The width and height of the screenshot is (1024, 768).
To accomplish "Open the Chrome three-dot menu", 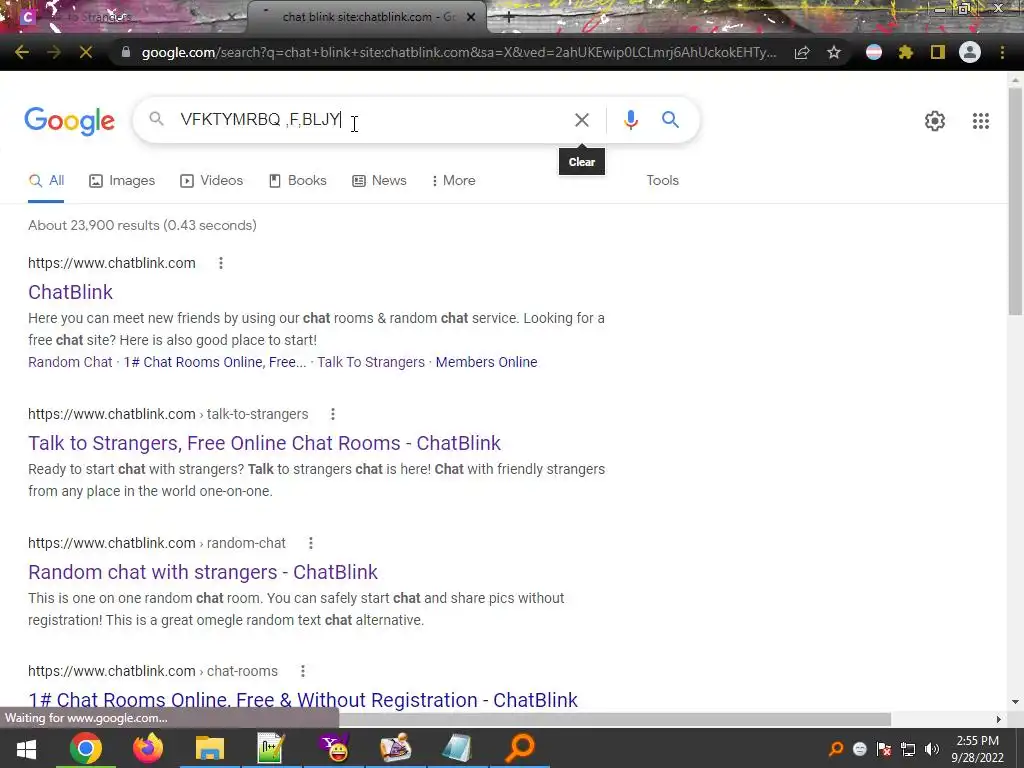I will coord(1002,52).
